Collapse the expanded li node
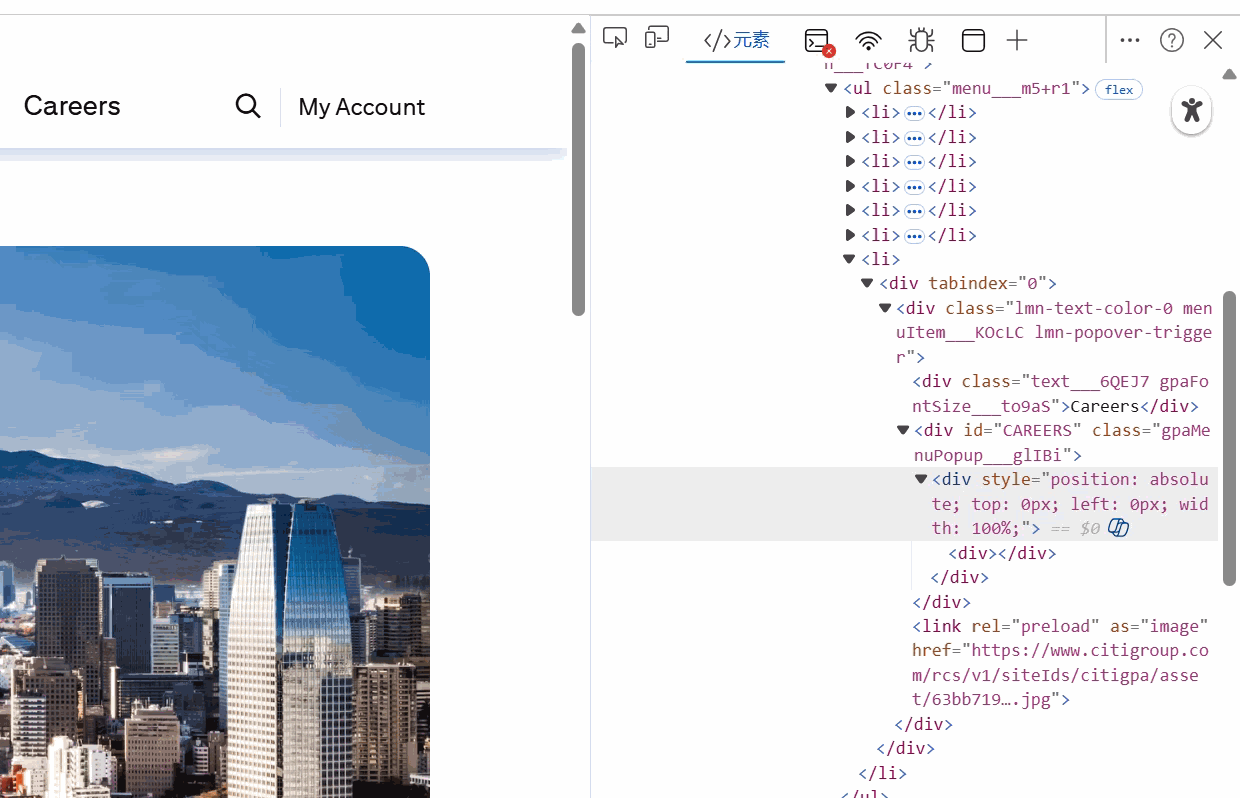This screenshot has height=798, width=1240. 850,259
